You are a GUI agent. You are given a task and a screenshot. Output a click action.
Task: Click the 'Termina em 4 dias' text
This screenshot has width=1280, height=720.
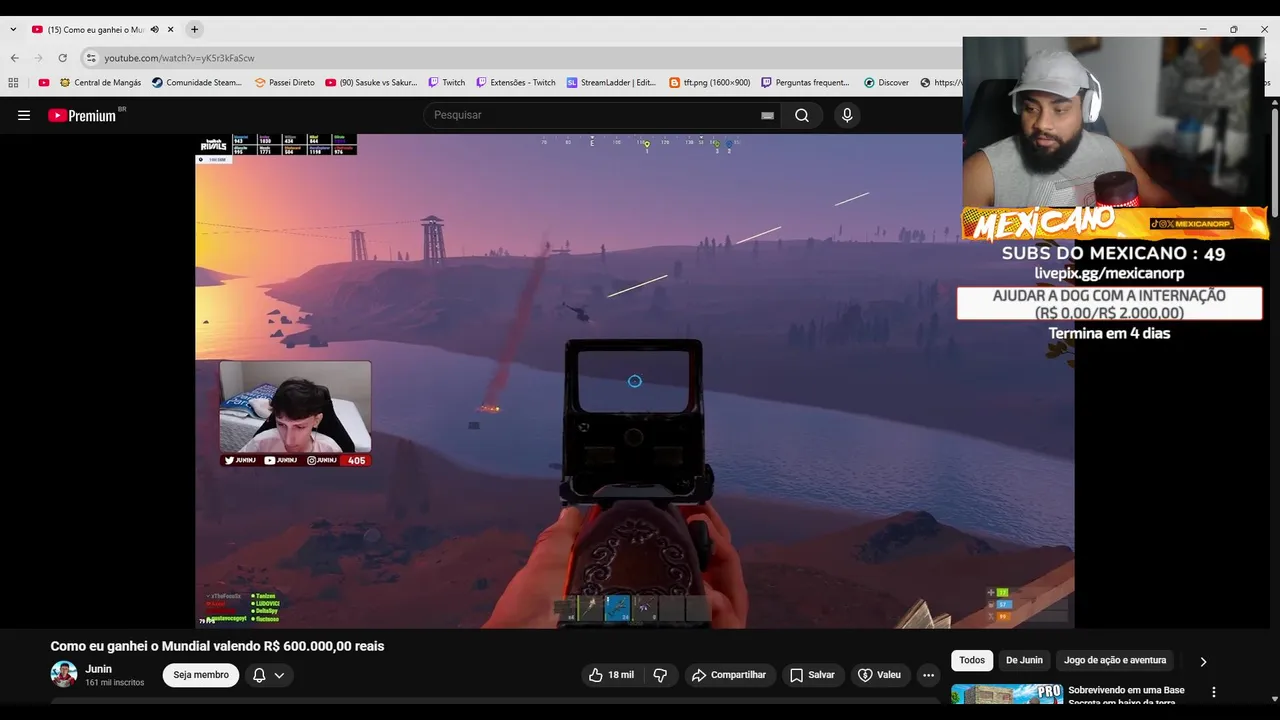(1109, 333)
